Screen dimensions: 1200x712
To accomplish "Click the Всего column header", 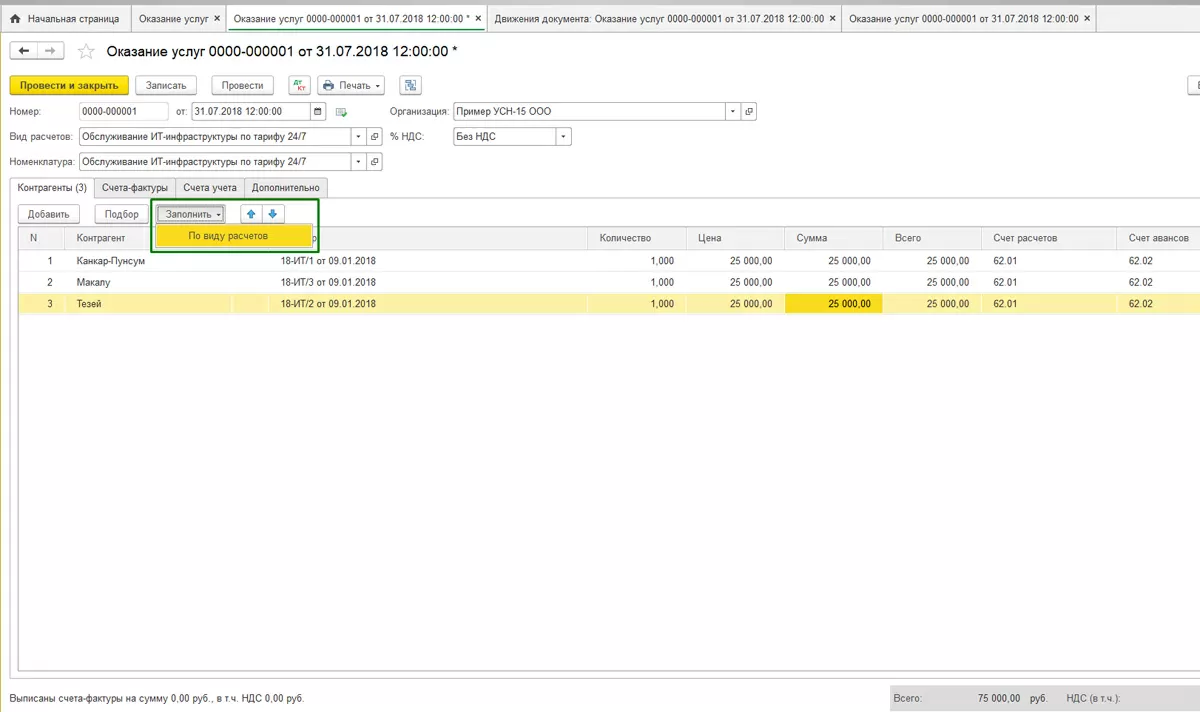I will [932, 238].
